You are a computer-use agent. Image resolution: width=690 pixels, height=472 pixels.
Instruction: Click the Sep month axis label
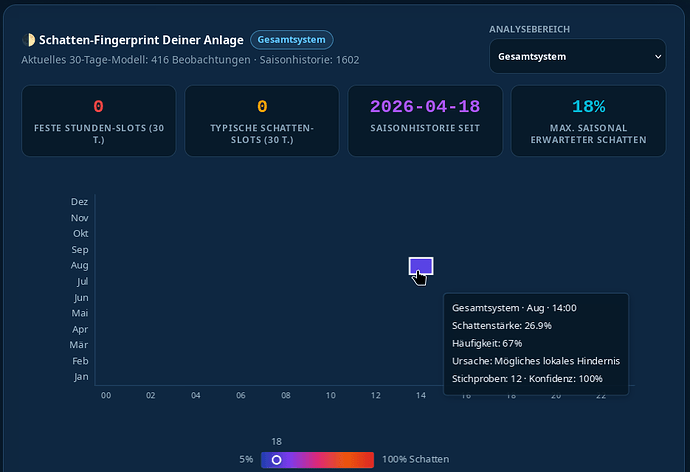80,249
